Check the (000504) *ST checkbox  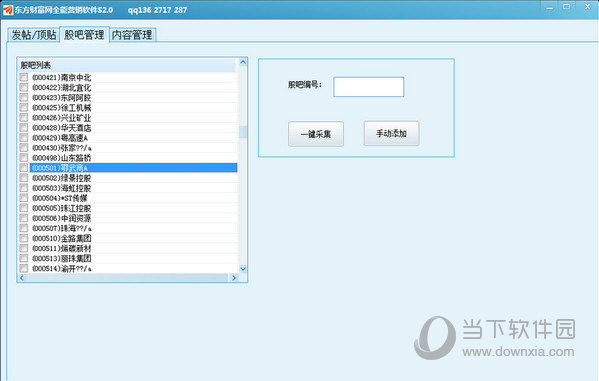(24, 198)
